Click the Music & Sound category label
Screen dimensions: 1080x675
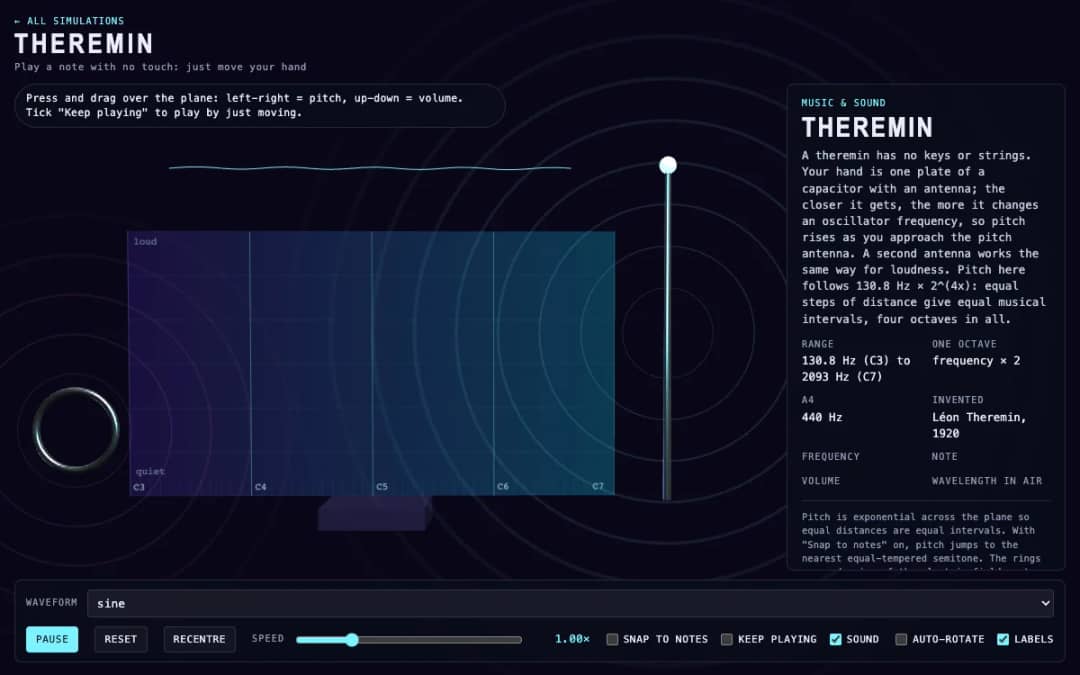(843, 103)
